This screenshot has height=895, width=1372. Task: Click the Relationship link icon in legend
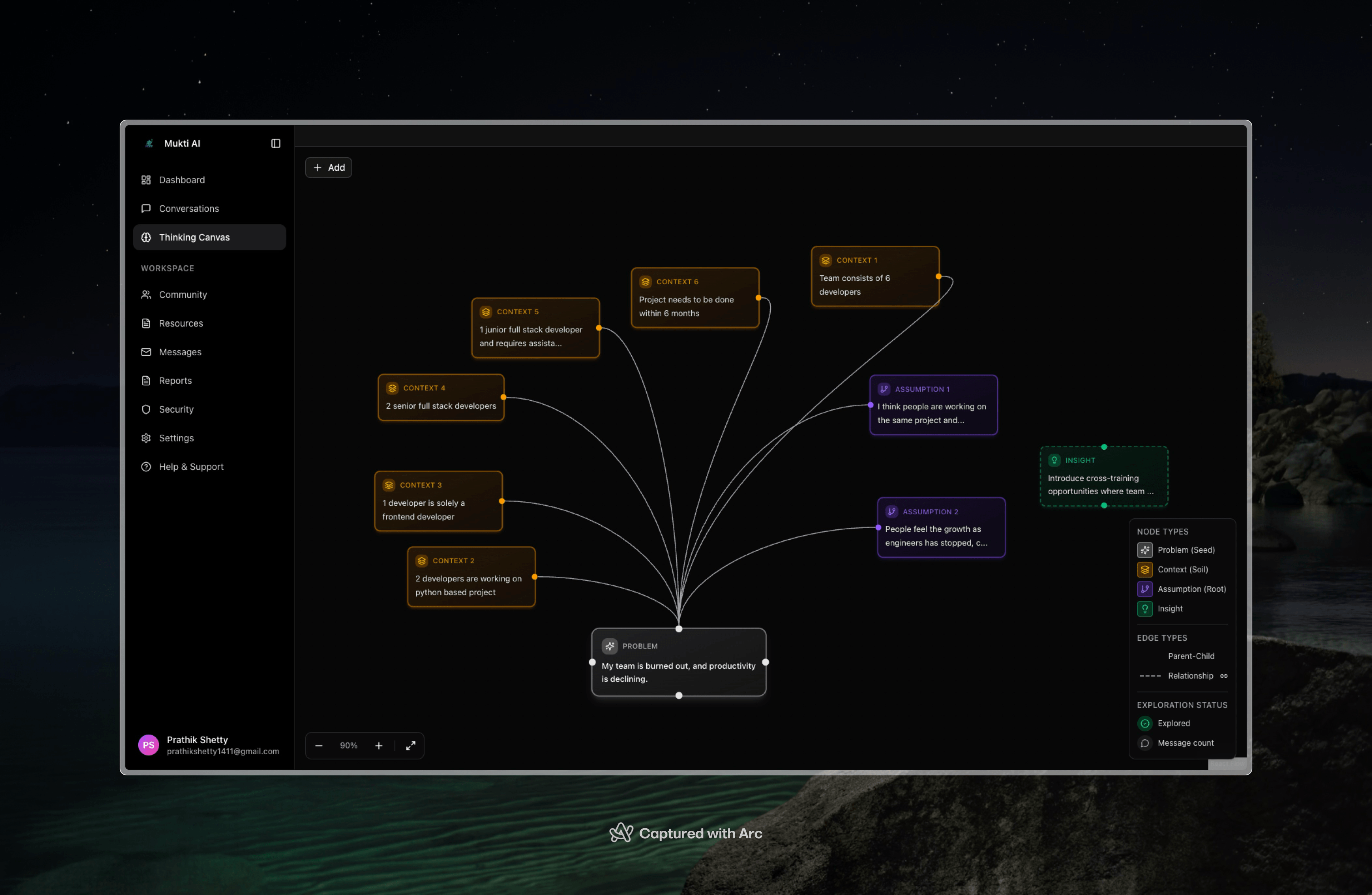pyautogui.click(x=1223, y=675)
